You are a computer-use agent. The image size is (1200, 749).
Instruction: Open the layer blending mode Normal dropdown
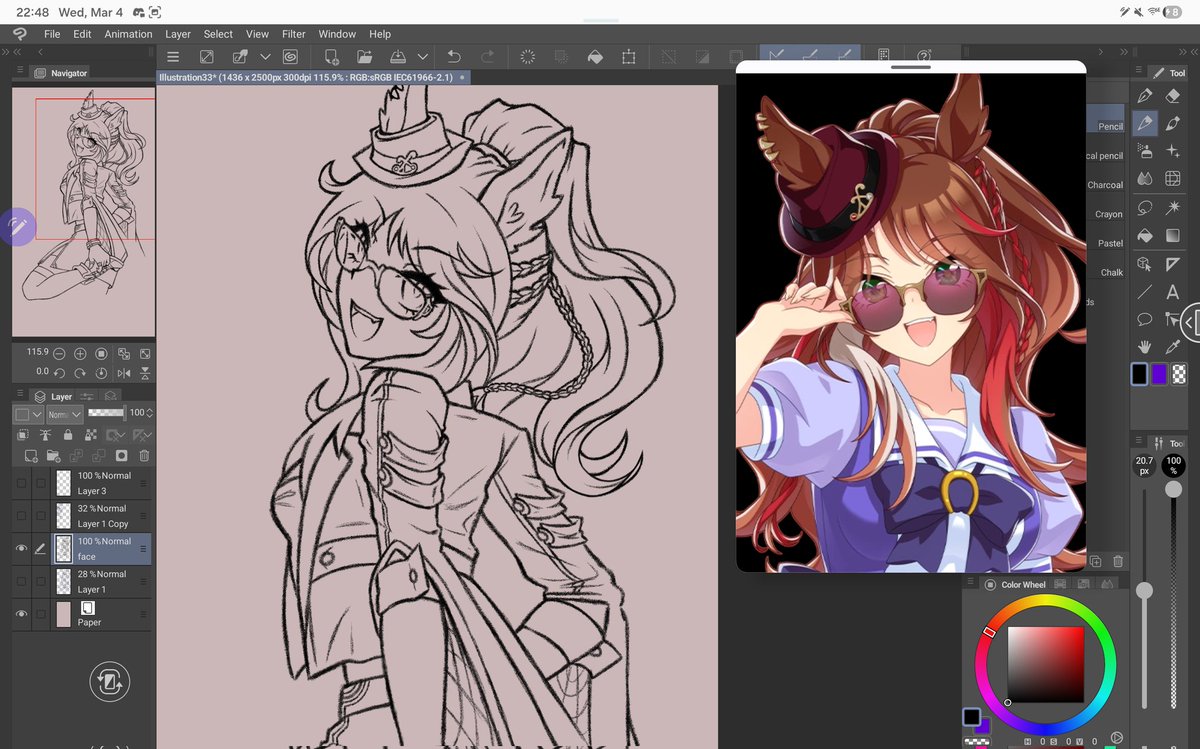63,413
